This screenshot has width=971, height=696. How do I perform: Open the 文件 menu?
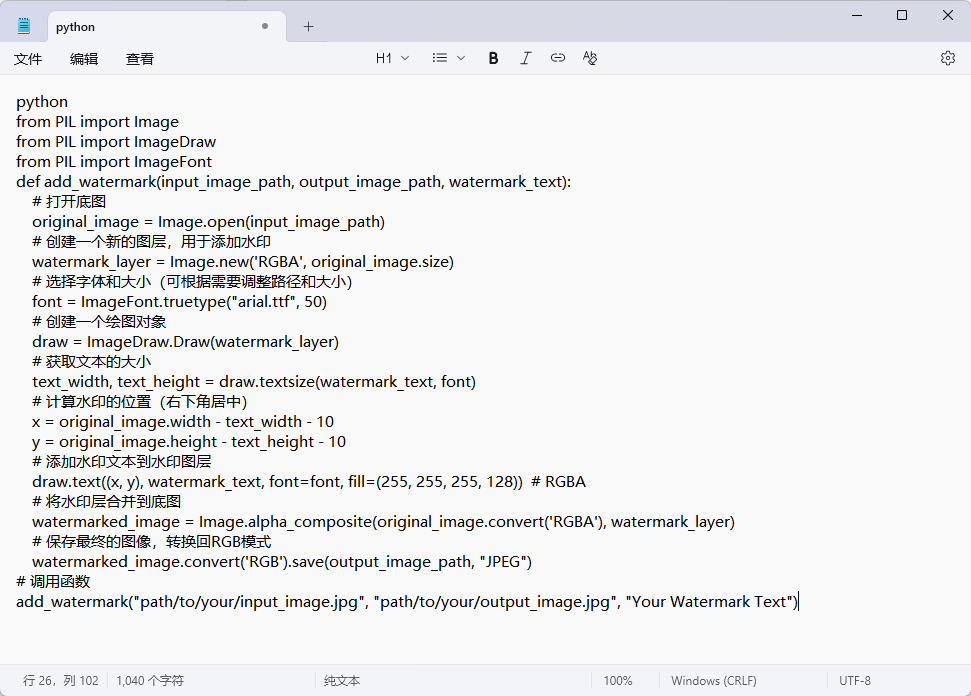click(28, 59)
